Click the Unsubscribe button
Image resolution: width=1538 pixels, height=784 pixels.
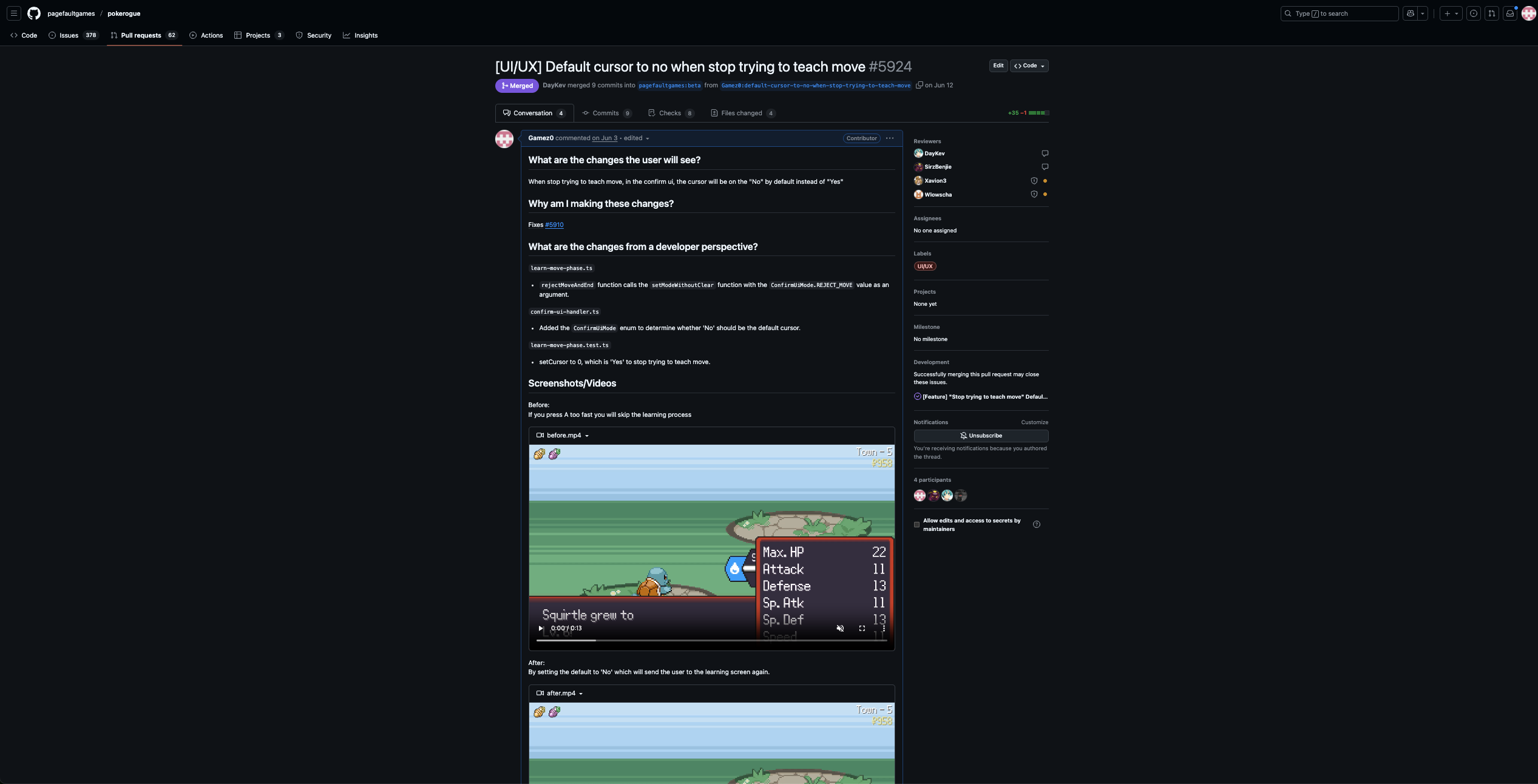click(x=981, y=436)
